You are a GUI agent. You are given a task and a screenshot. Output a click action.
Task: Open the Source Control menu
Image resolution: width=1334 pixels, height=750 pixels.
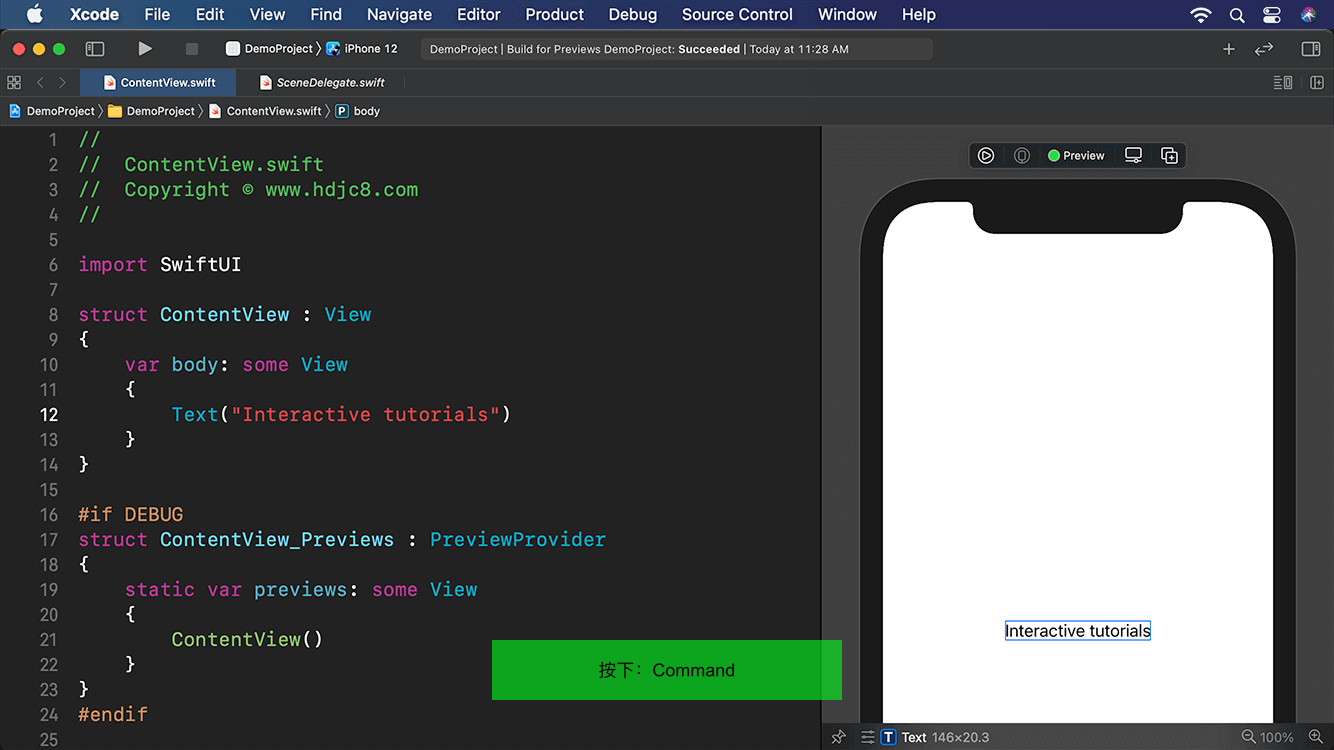(x=737, y=14)
